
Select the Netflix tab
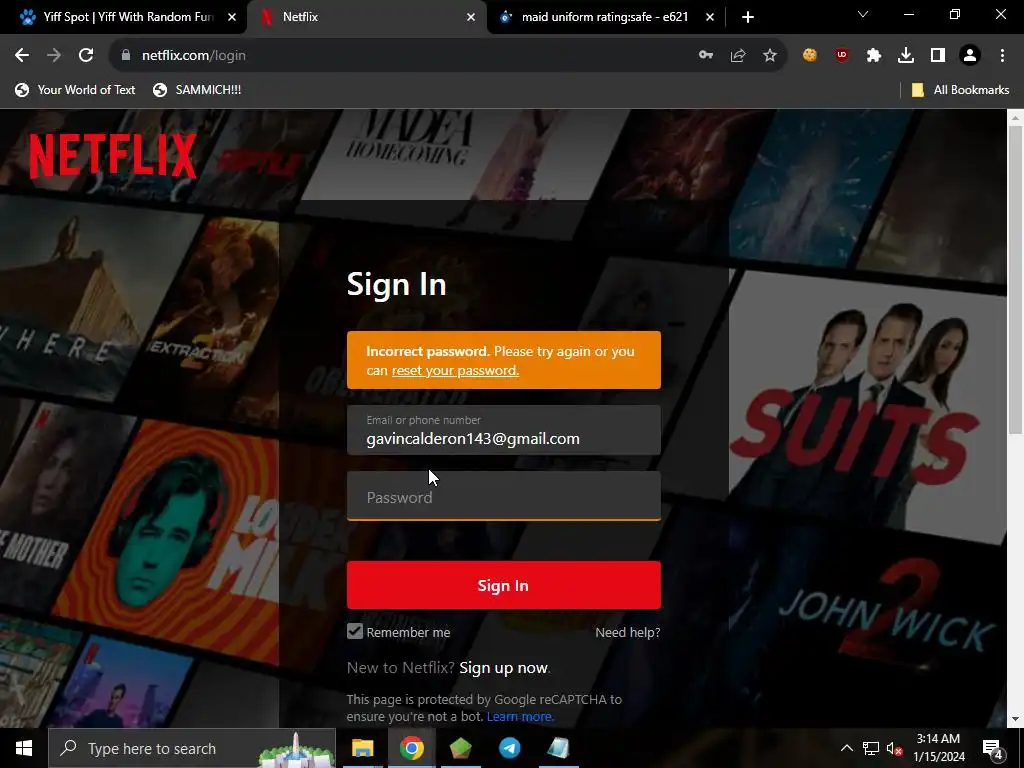pyautogui.click(x=366, y=17)
